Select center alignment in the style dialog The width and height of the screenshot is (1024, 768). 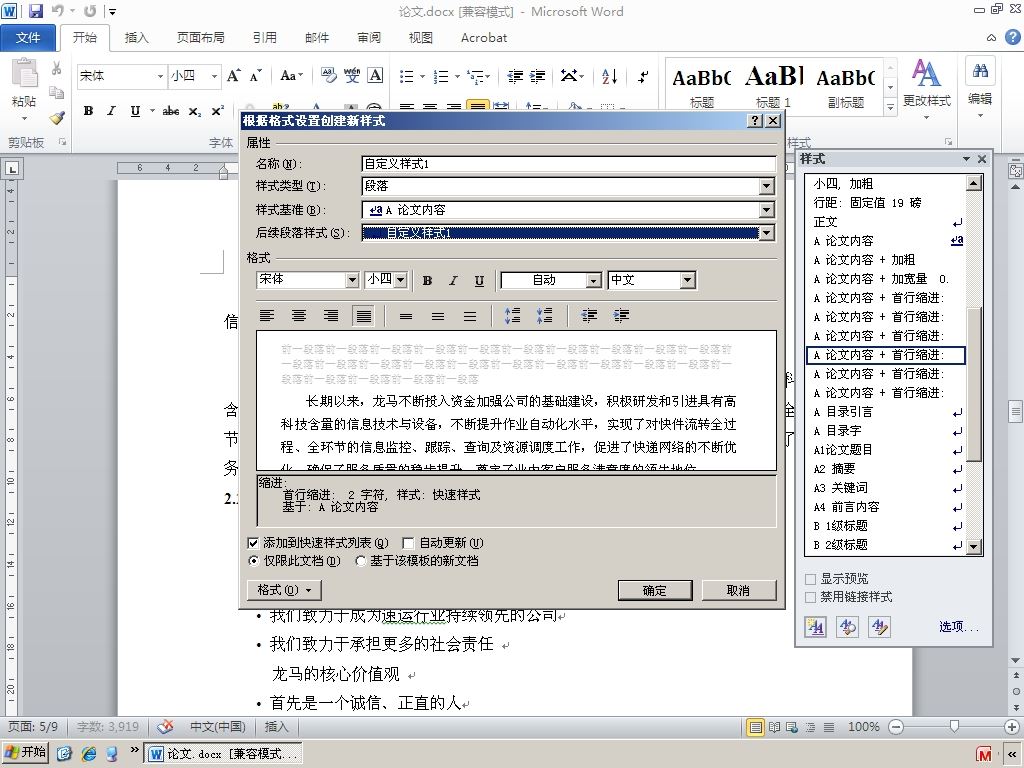pos(299,316)
